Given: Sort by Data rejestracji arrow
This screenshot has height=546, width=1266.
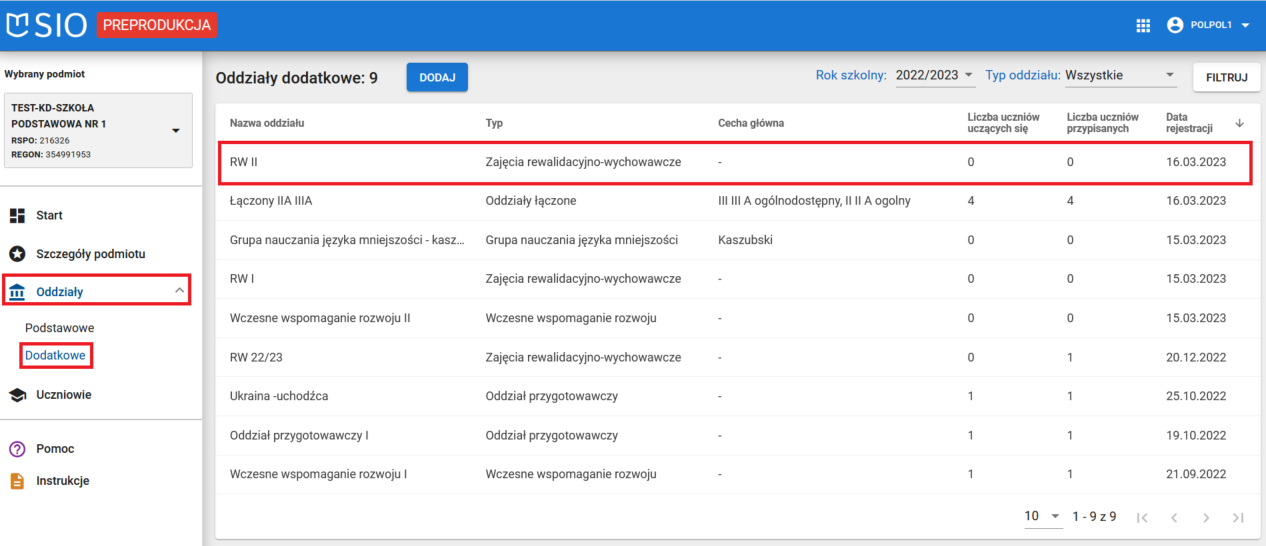Looking at the screenshot, I should pyautogui.click(x=1240, y=123).
